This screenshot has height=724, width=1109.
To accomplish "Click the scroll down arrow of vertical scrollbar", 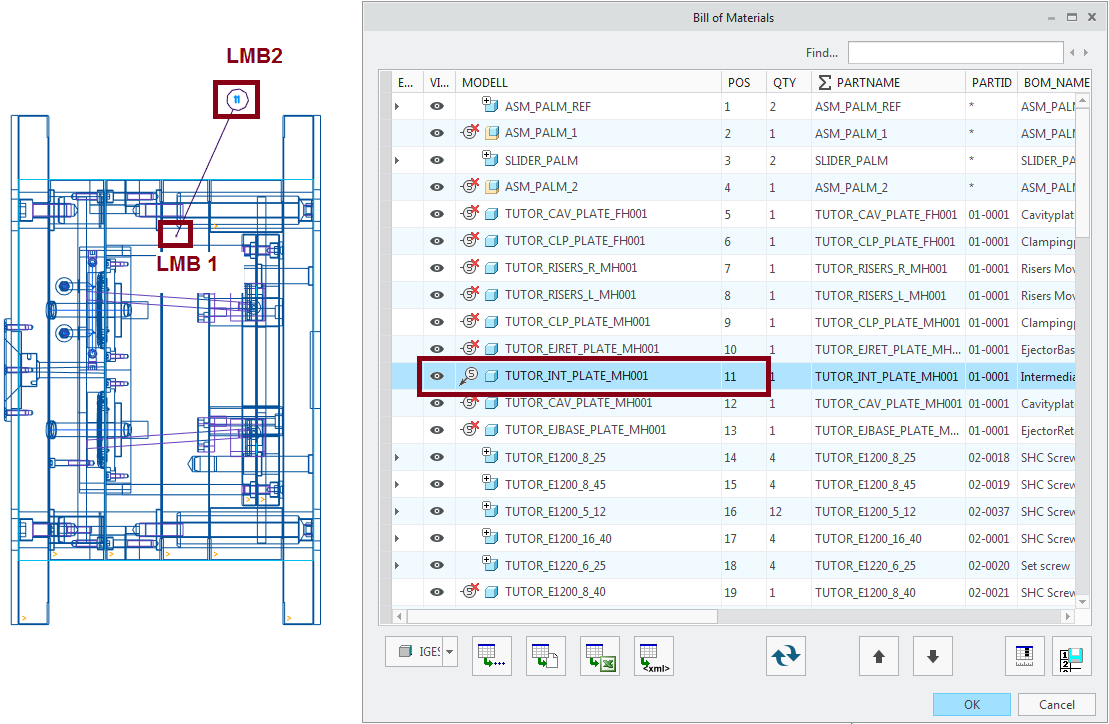I will pos(1082,602).
